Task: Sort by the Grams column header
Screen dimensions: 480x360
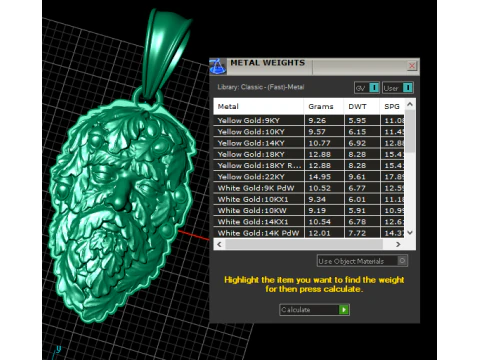Action: 324,107
